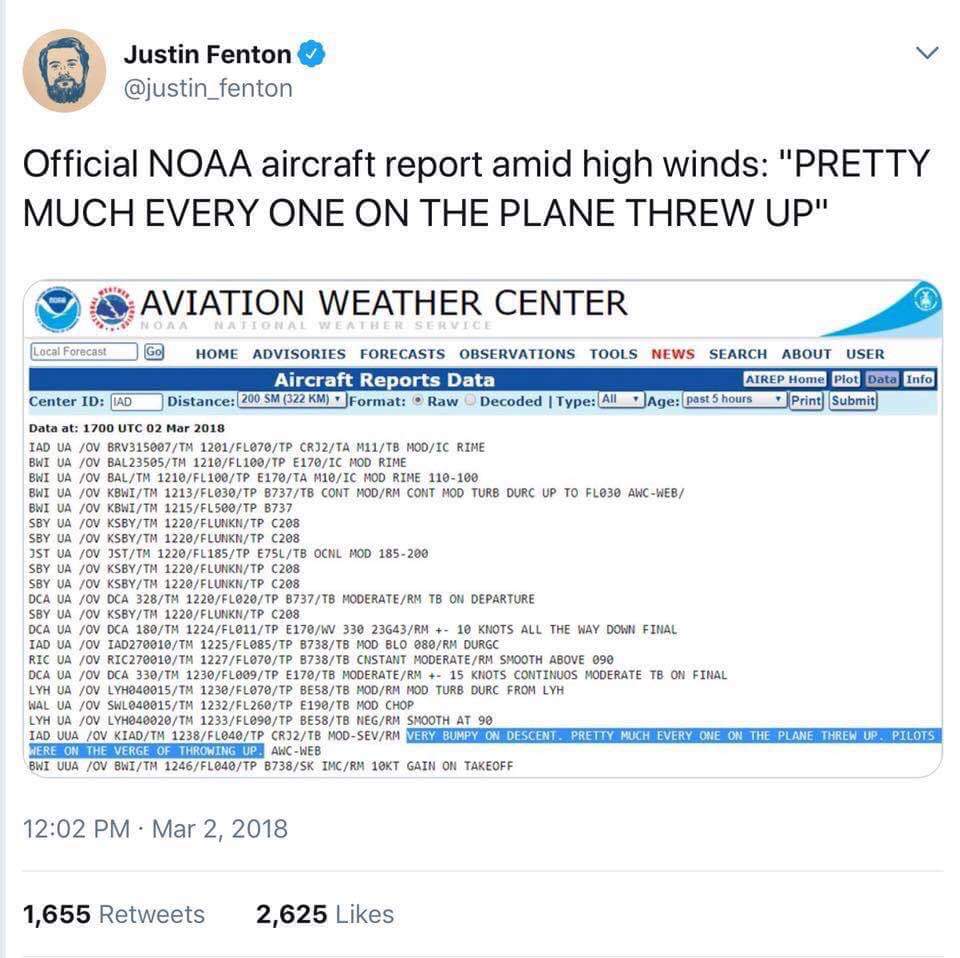Open the tweet options chevron
Viewport: 960px width, 958px height.
click(x=927, y=53)
